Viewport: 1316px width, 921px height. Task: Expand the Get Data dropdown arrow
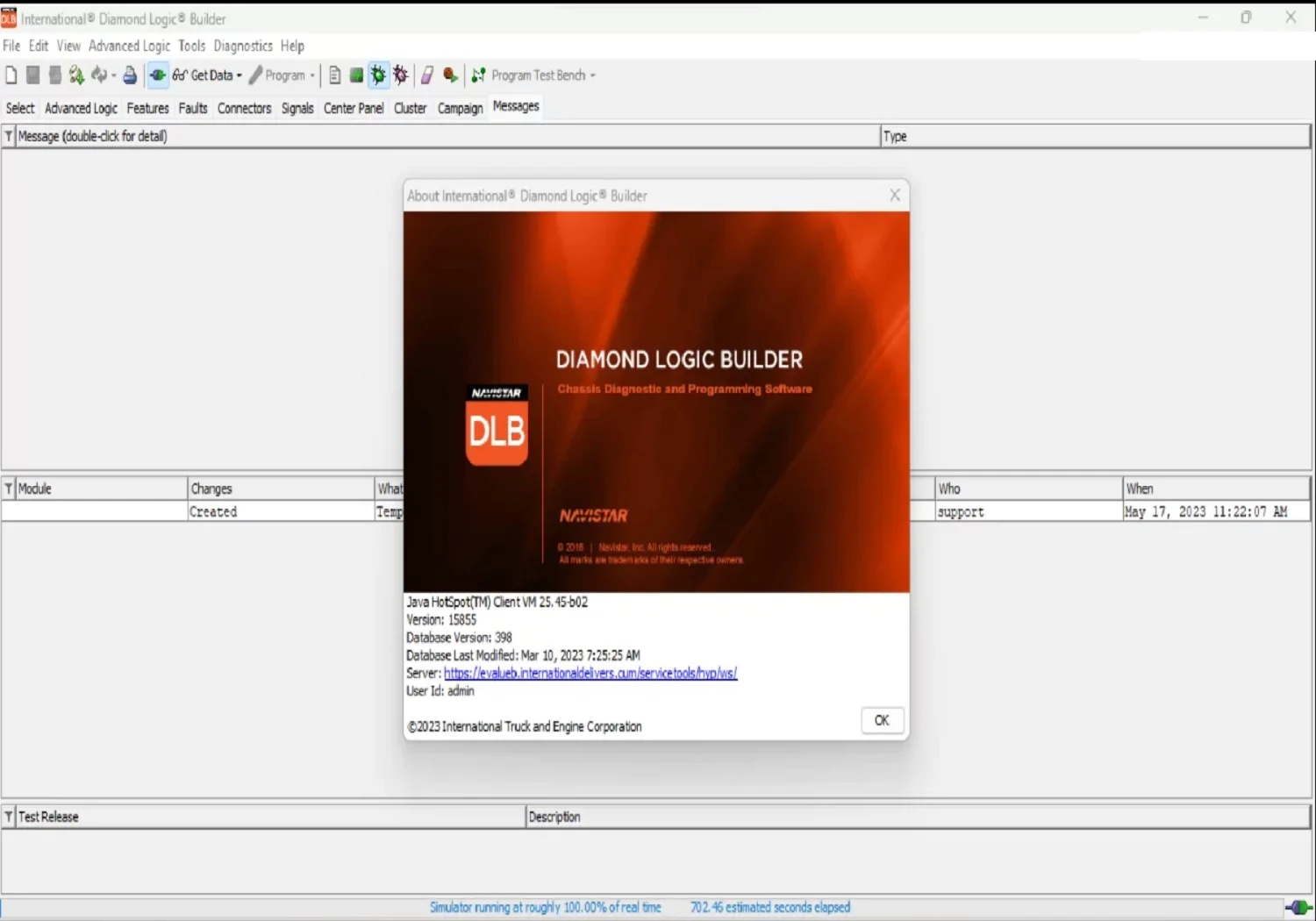(240, 76)
